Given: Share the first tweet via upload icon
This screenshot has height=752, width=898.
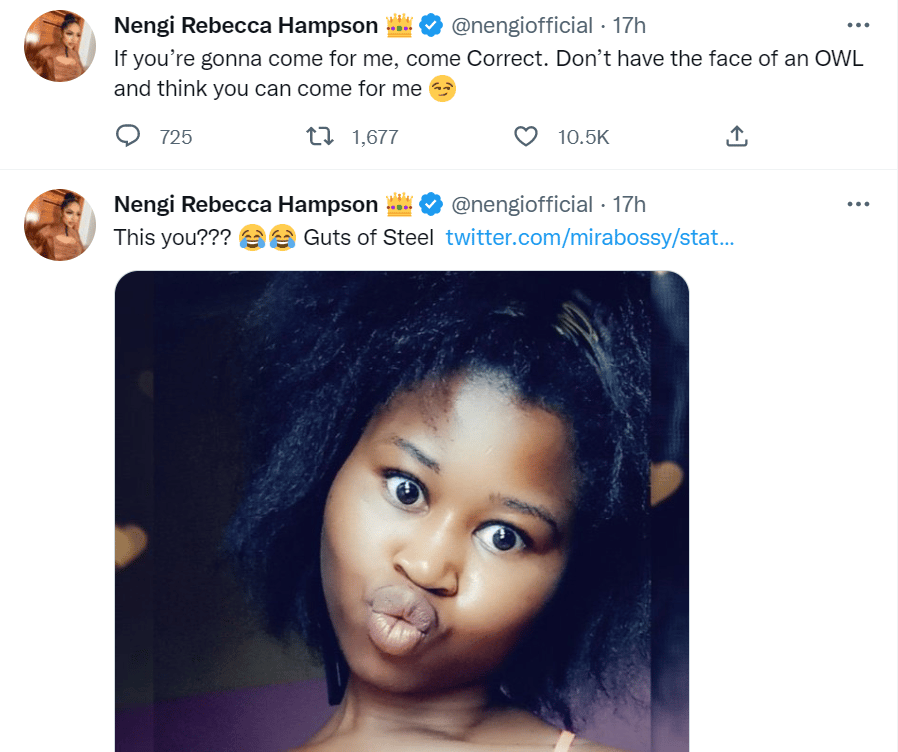Looking at the screenshot, I should [737, 137].
